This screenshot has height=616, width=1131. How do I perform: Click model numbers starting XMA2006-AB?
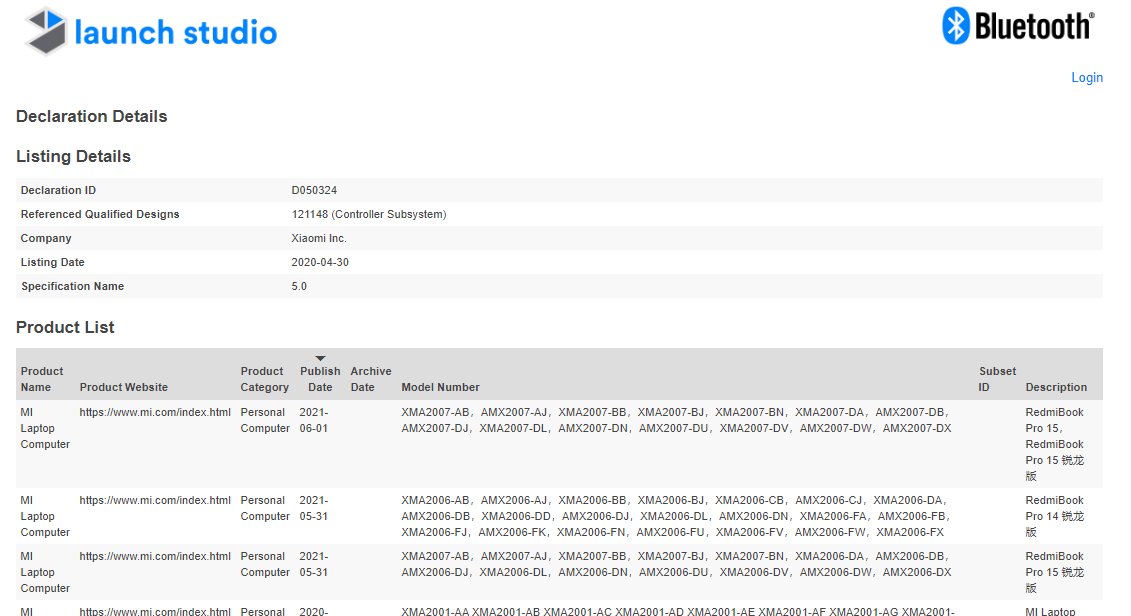675,516
